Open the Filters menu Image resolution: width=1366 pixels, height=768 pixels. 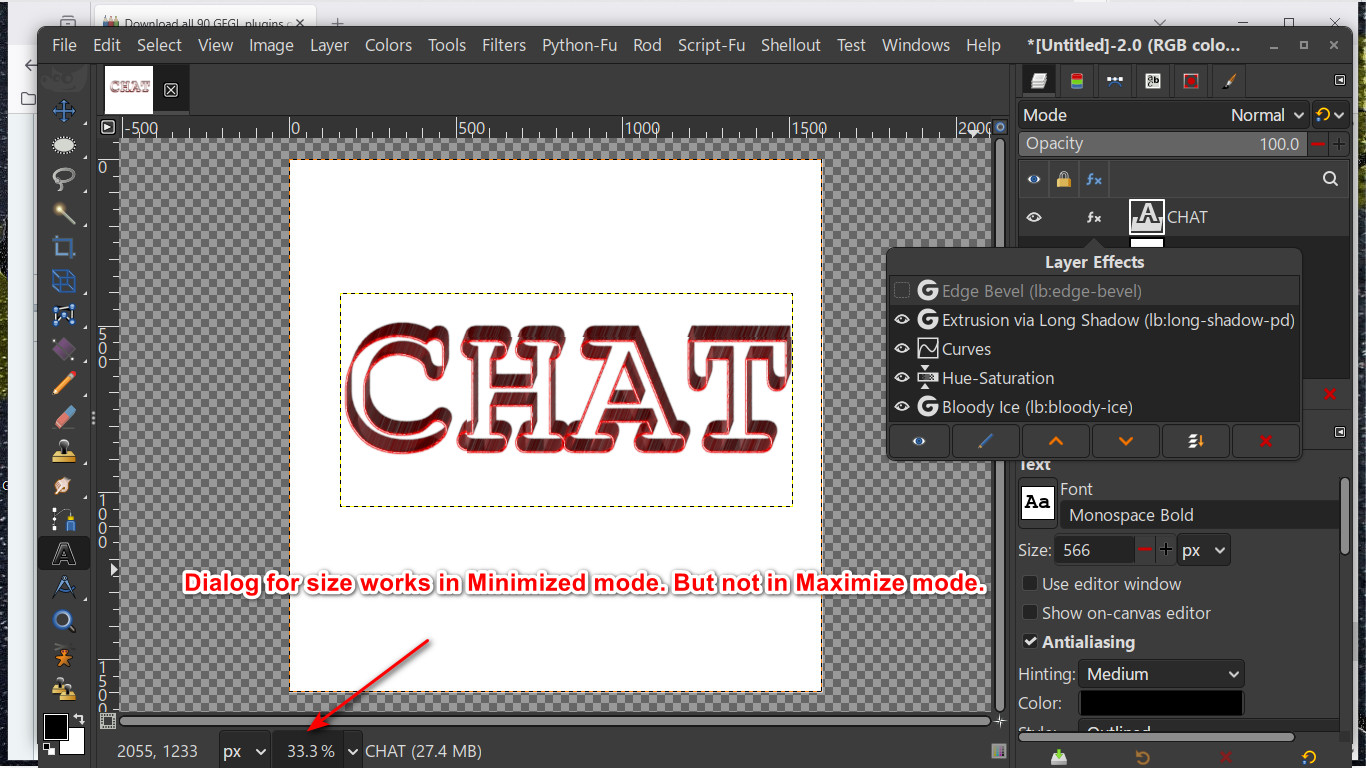click(504, 45)
